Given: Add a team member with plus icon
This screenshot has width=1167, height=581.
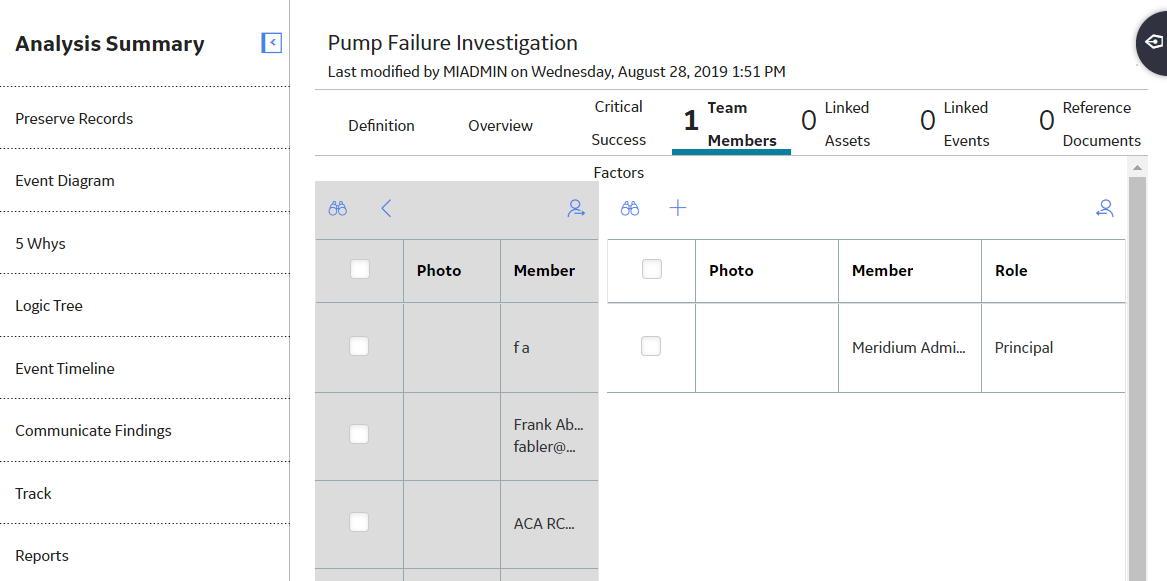Looking at the screenshot, I should click(678, 208).
